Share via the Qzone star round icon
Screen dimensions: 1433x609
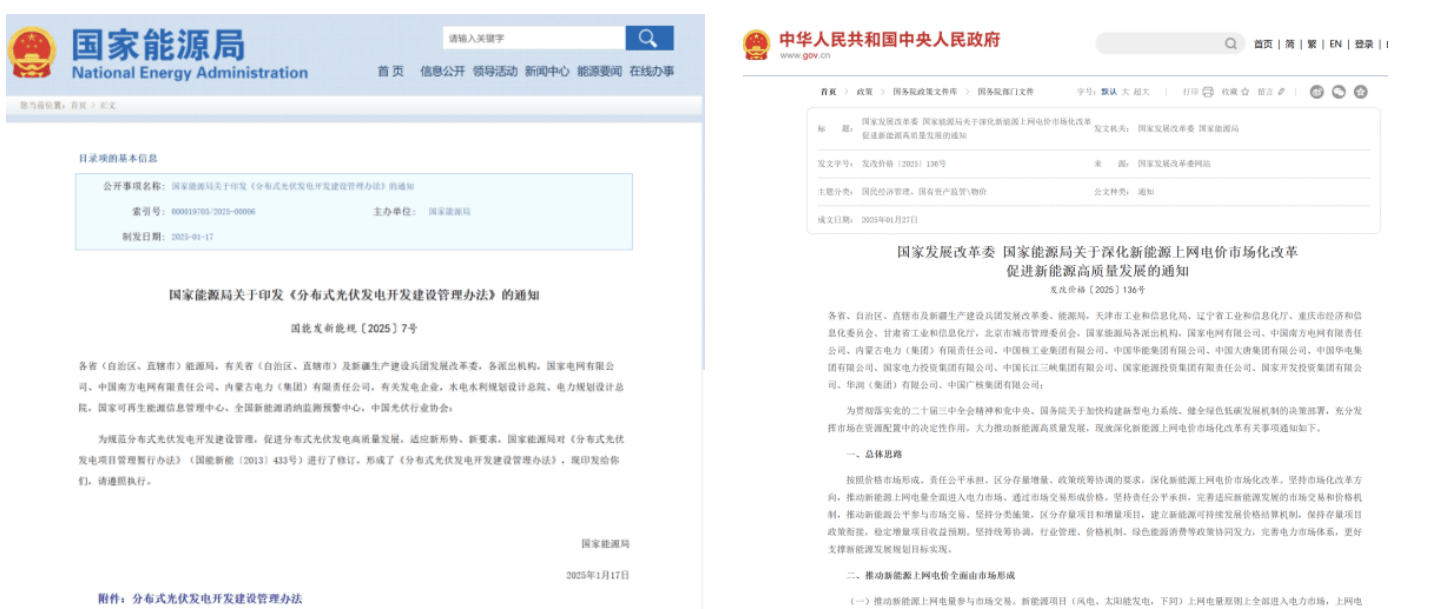tap(1360, 92)
